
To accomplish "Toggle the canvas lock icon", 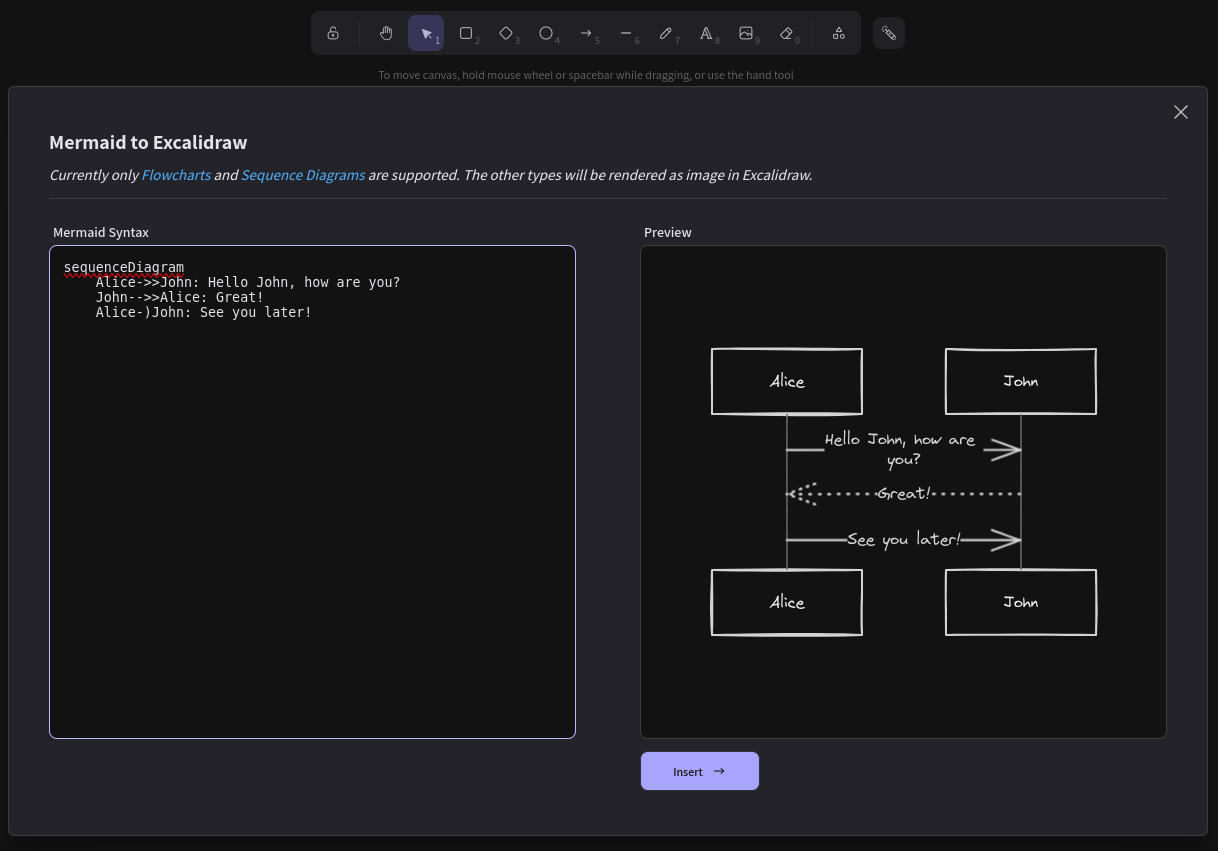I will coord(333,33).
